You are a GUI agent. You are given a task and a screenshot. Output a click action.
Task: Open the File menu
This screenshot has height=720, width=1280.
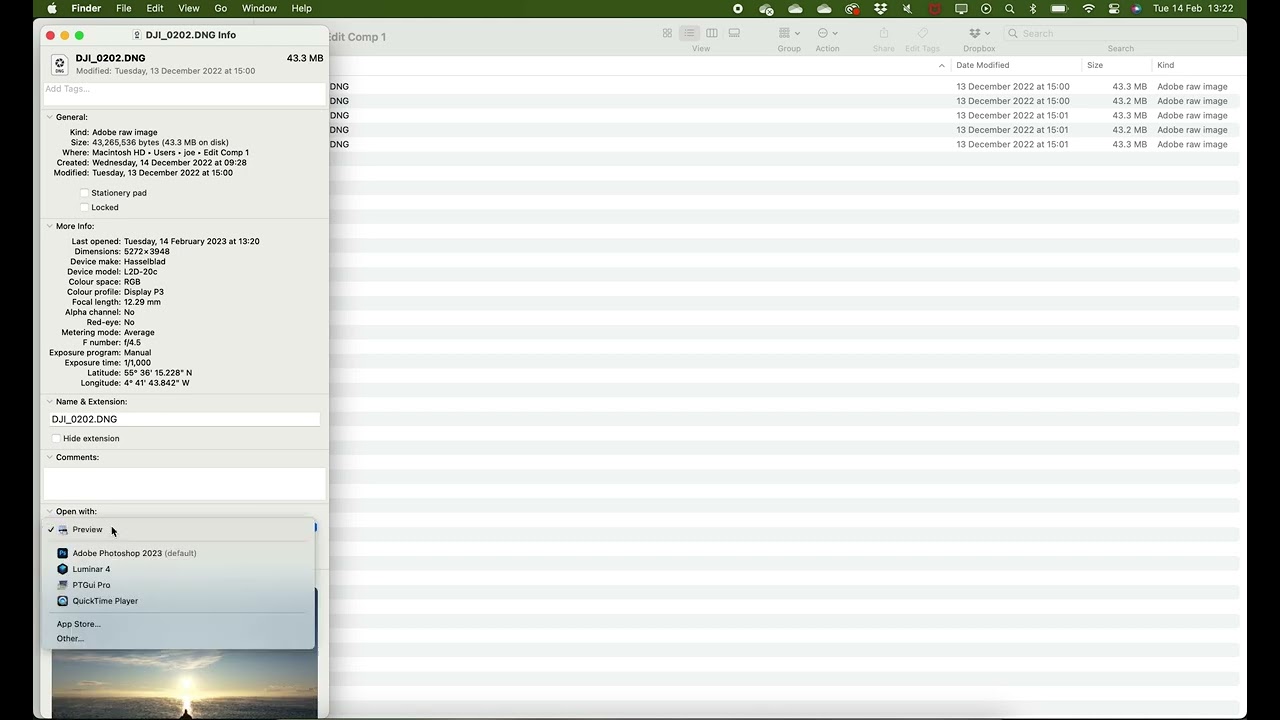(124, 8)
